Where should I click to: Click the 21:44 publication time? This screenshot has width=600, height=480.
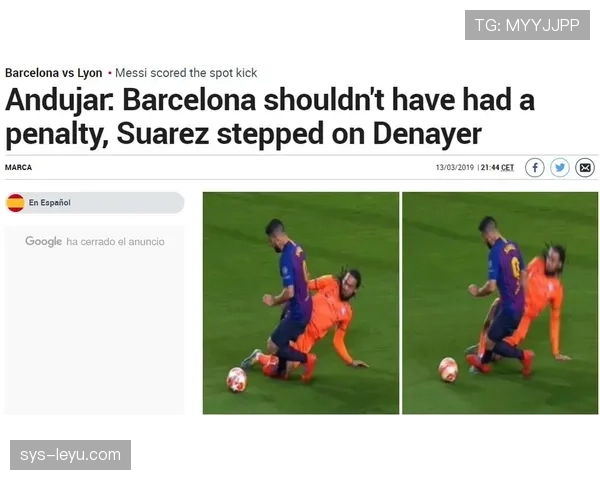coord(489,167)
